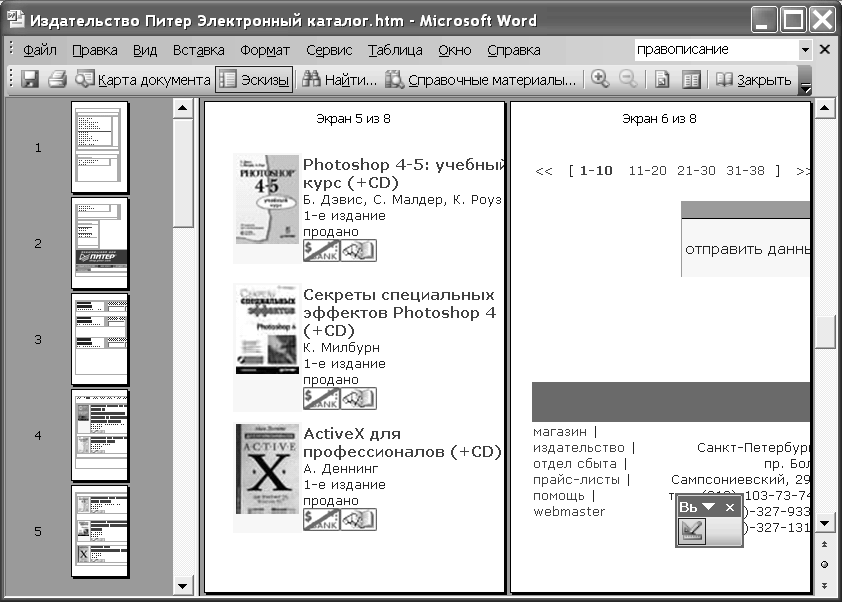Screen dimensions: 842x602
Task: Open the Вид menu
Action: click(x=145, y=50)
